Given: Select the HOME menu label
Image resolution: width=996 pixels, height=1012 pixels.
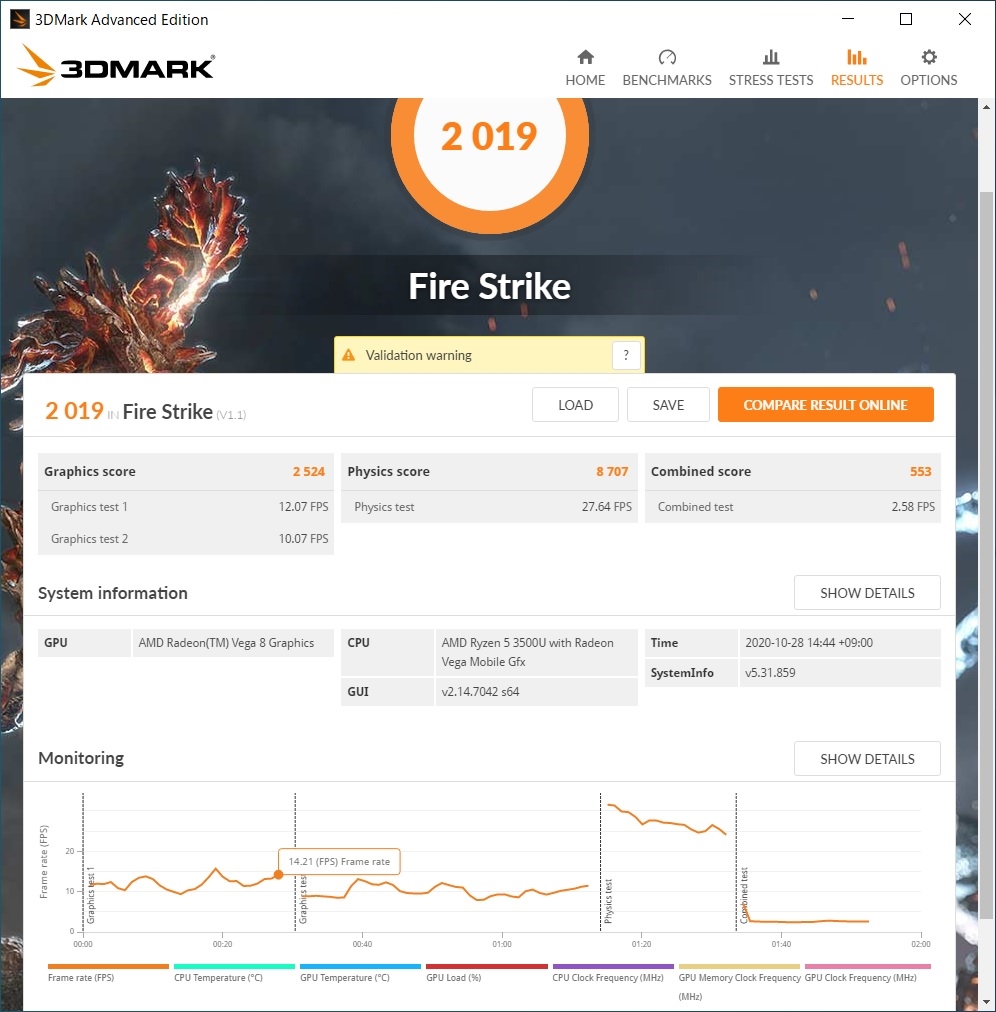Looking at the screenshot, I should [585, 80].
